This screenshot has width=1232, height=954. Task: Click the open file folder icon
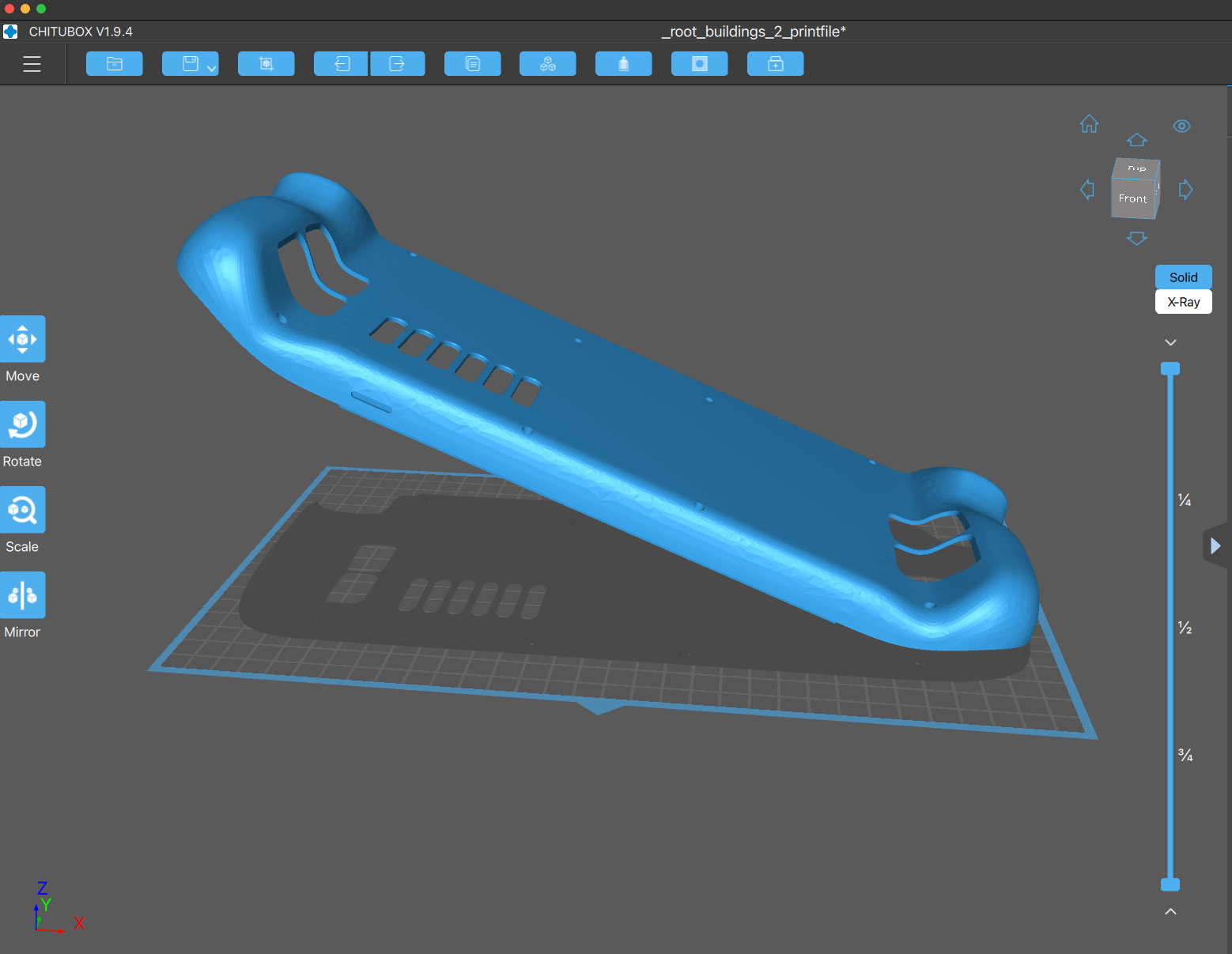click(115, 64)
